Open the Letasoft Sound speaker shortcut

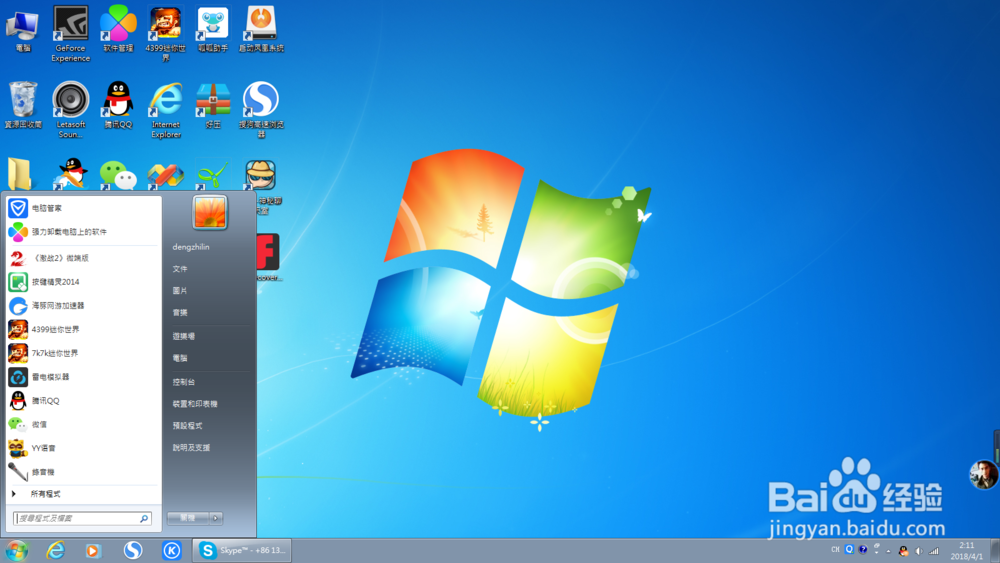(70, 110)
